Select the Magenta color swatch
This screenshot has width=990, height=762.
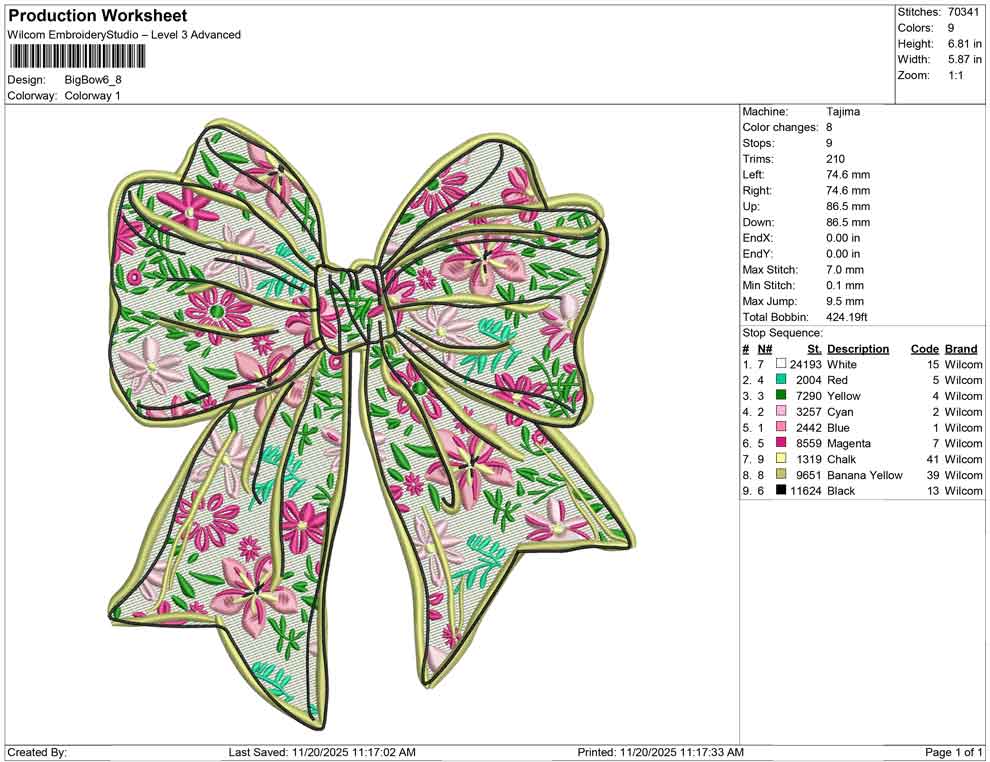click(781, 443)
